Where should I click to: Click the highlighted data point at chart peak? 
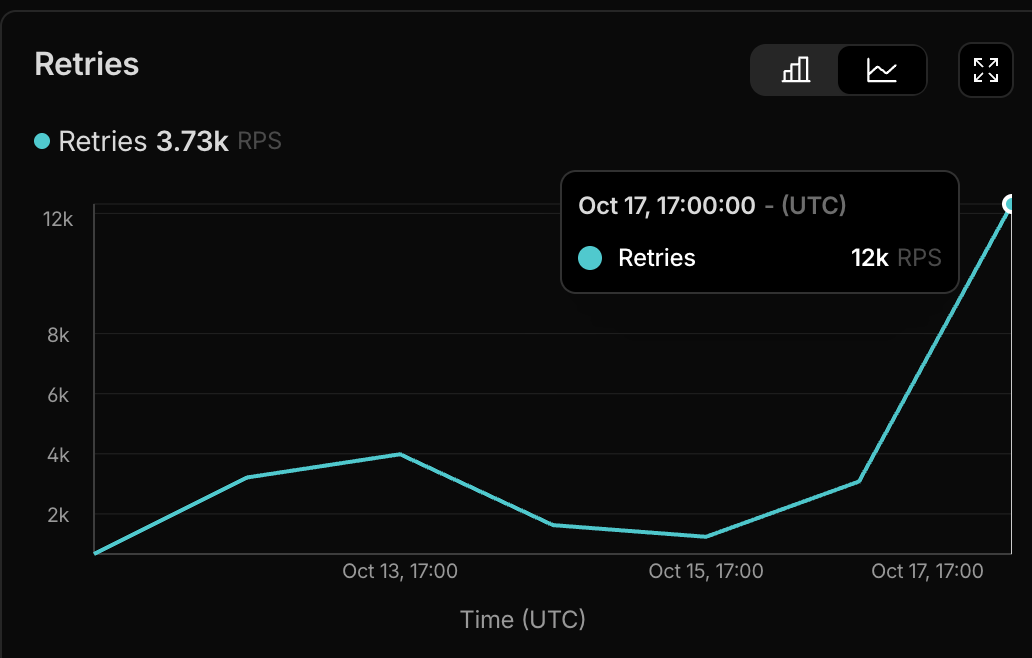pyautogui.click(x=1012, y=204)
